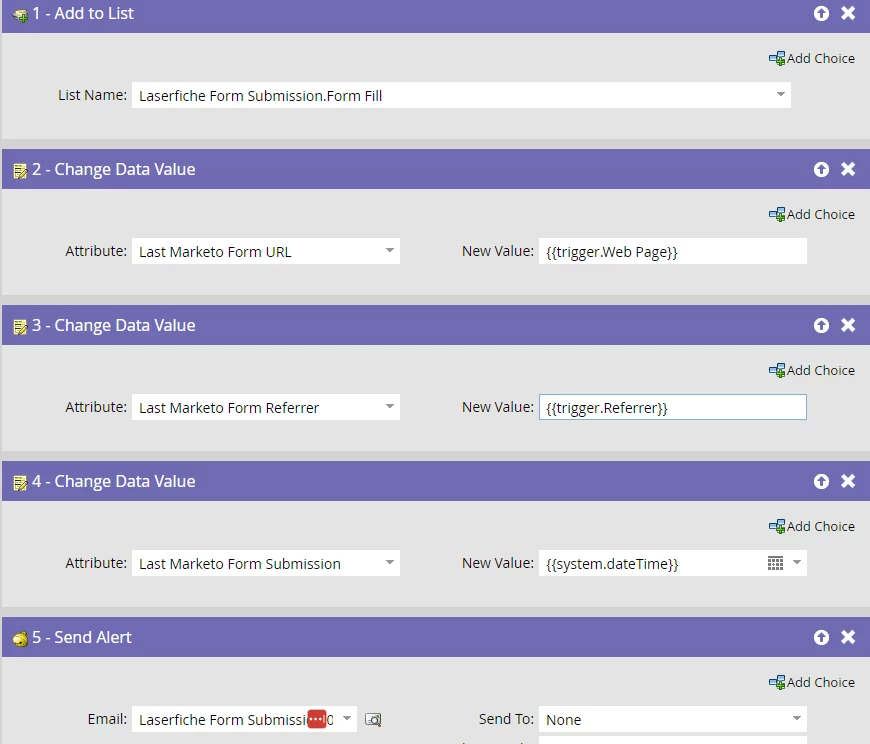Delete step 5 Send Alert
Screen dimensions: 870x744
coord(848,637)
